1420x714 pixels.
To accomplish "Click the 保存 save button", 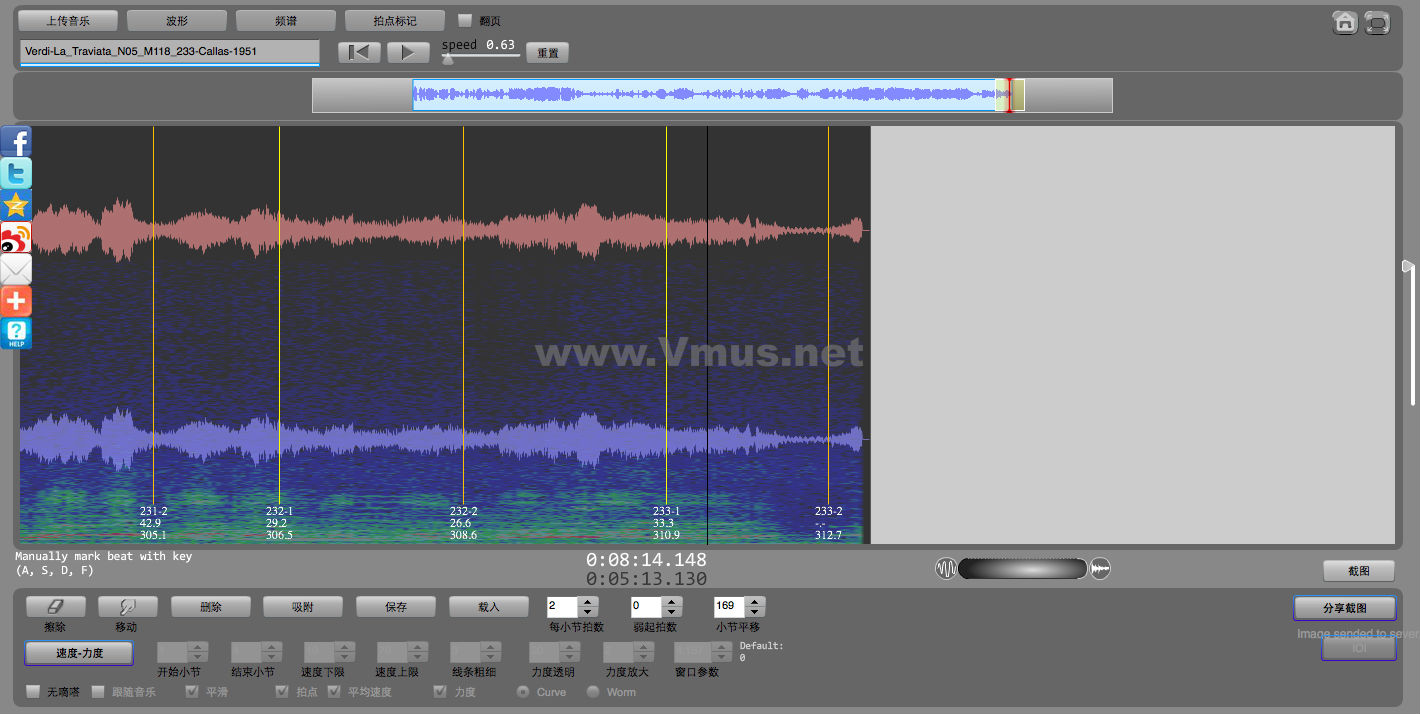I will coord(396,607).
